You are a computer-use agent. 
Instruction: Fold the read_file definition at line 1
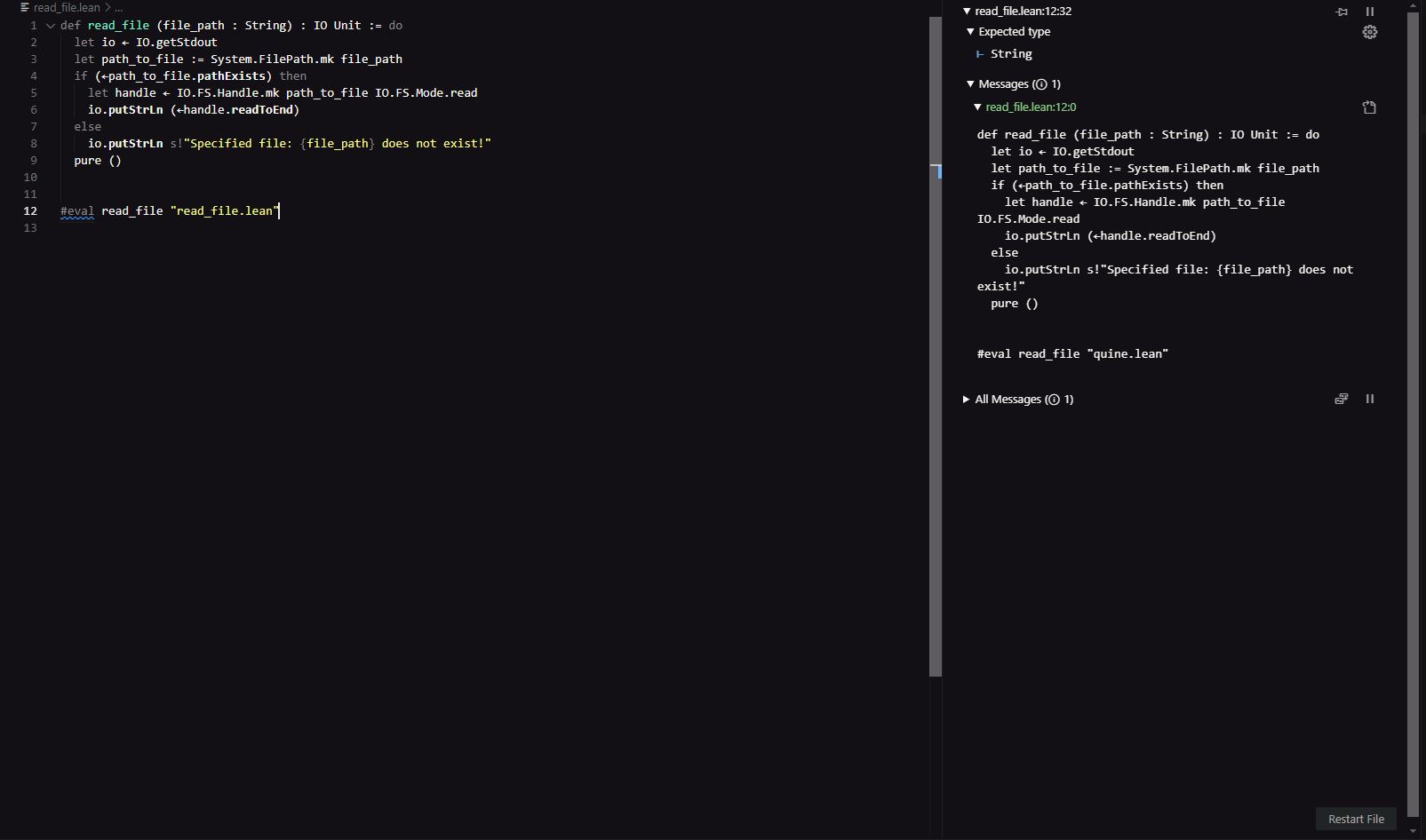click(51, 26)
